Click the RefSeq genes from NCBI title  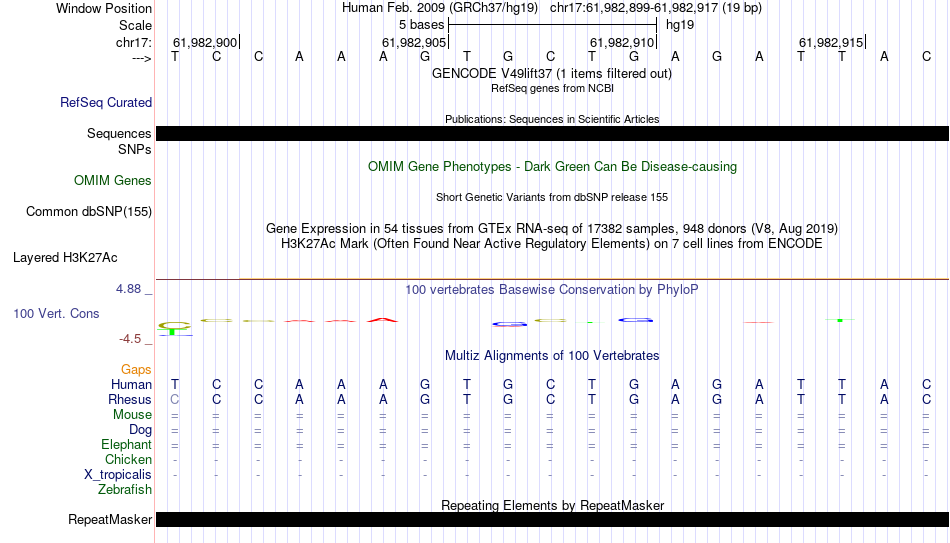(x=552, y=88)
